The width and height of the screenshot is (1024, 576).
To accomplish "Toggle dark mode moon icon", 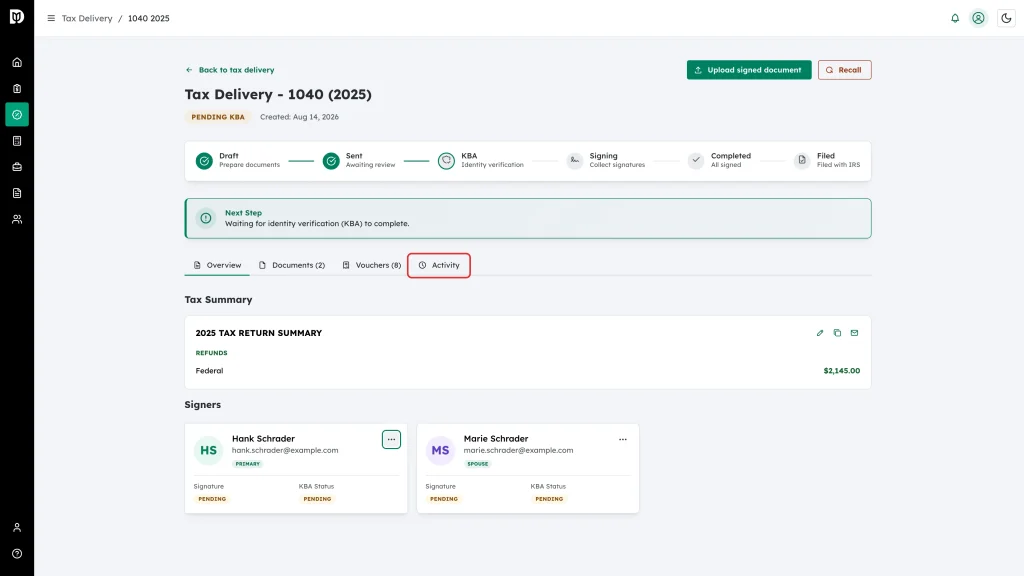I will (1006, 18).
